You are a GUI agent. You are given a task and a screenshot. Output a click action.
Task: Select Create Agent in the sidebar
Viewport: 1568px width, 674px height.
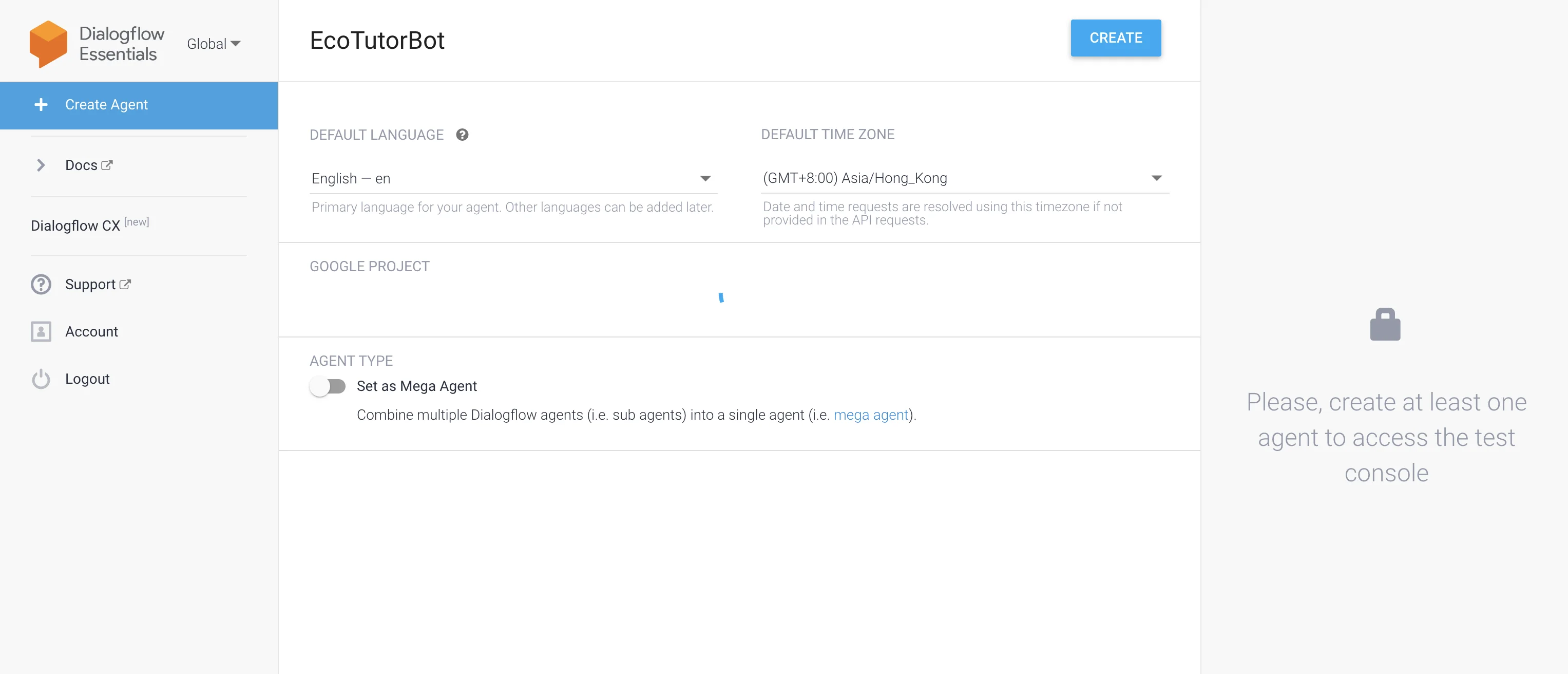(106, 105)
